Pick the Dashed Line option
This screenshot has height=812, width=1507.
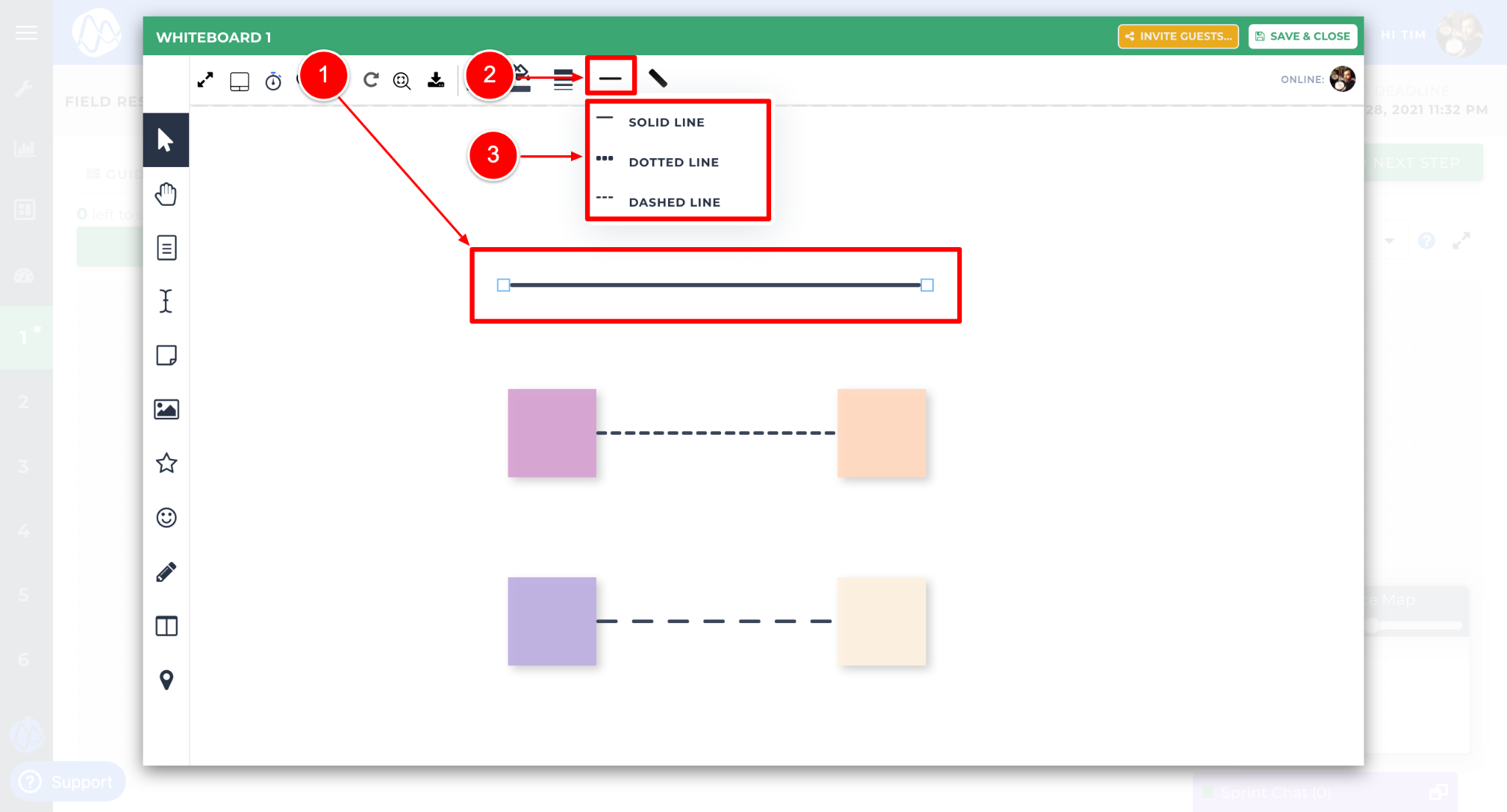click(674, 202)
